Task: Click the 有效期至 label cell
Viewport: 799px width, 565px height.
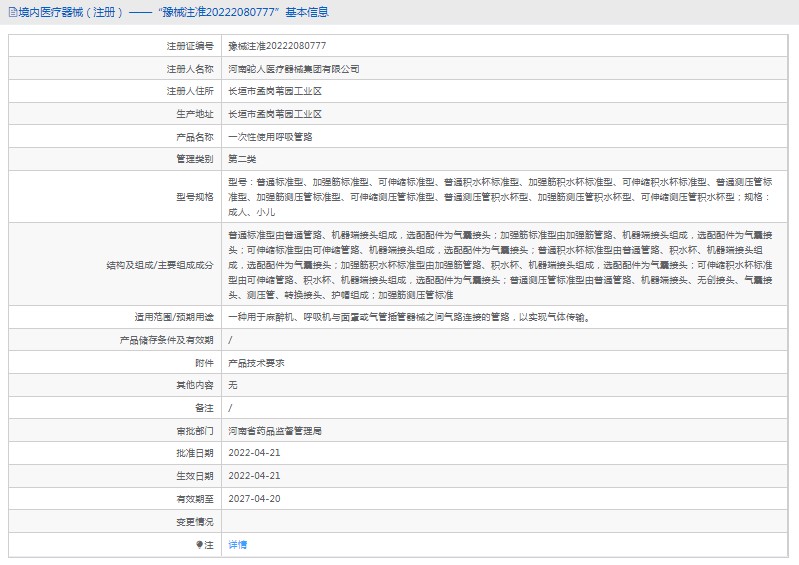Action: point(115,499)
